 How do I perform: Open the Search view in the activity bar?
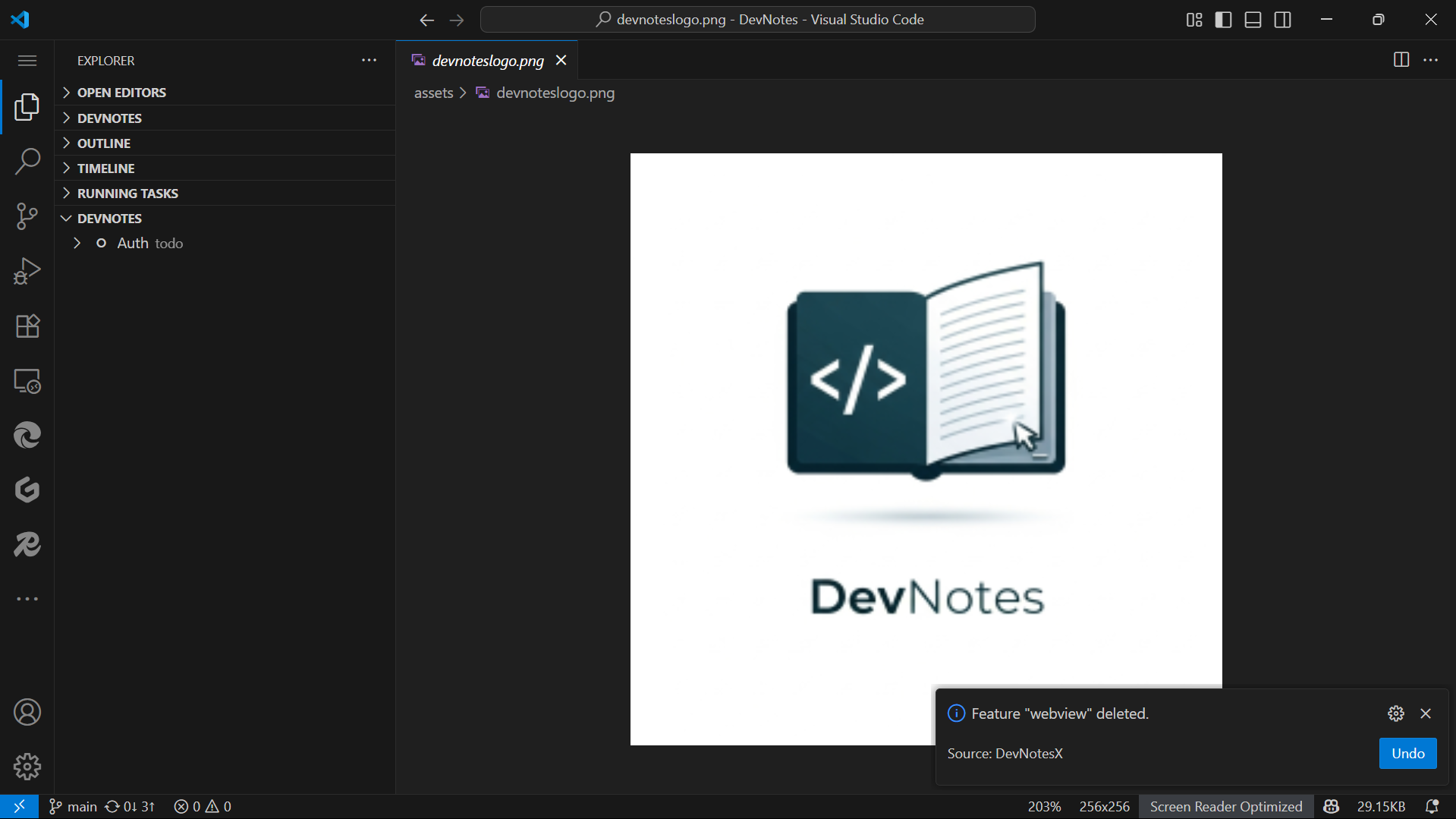[27, 162]
